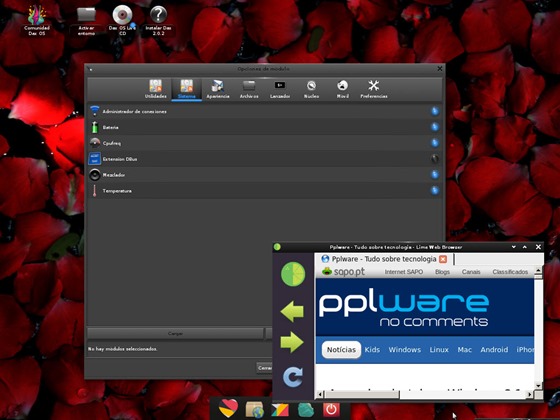Open the package globe icon in the dock
Screen dimensions: 560x420
254,409
